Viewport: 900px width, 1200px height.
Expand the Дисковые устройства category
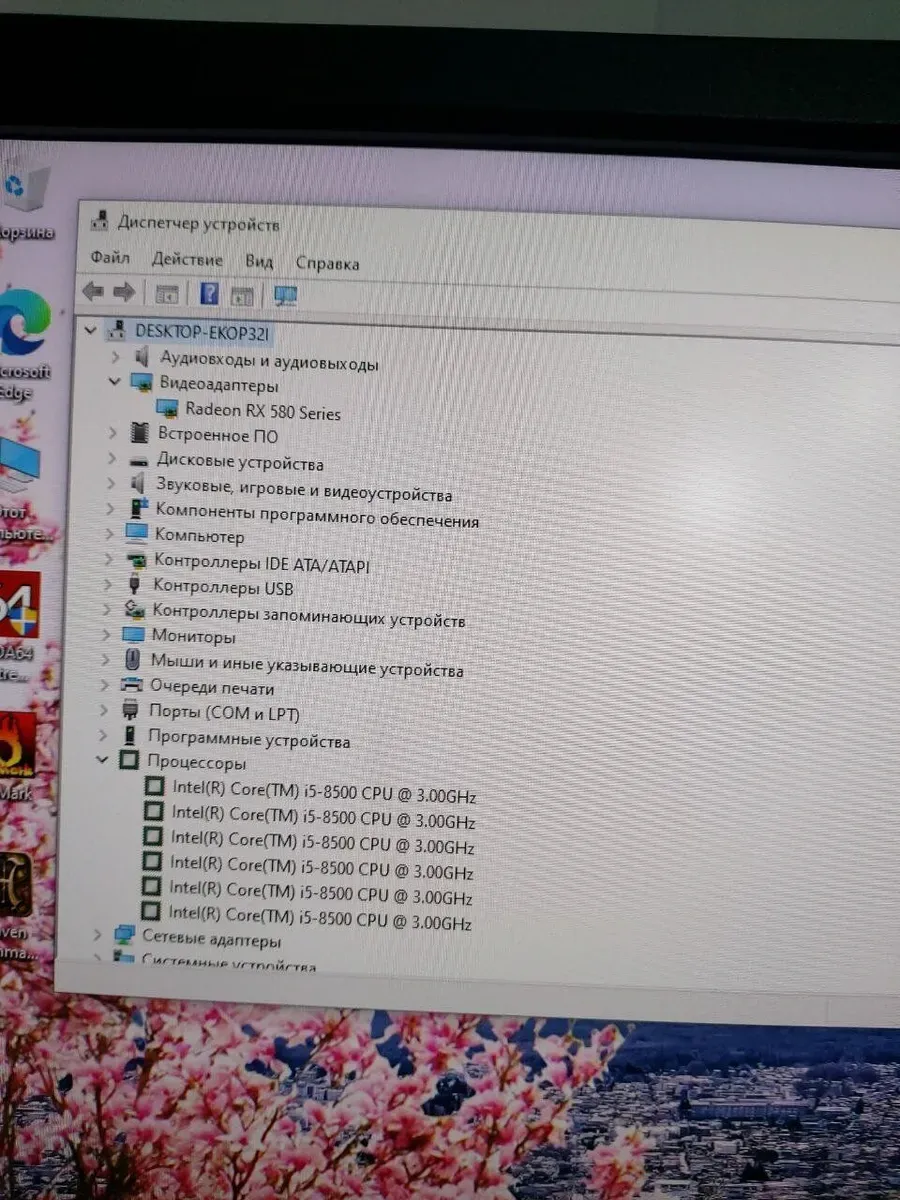click(x=112, y=461)
